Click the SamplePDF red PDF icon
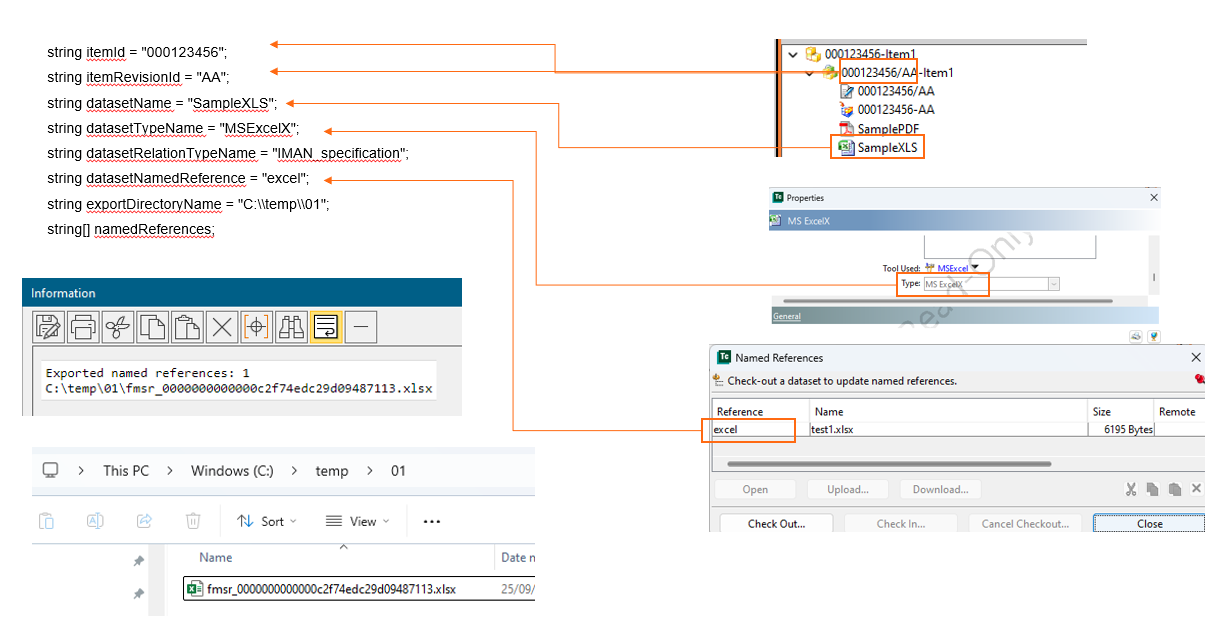The height and width of the screenshot is (624, 1216). tap(846, 129)
